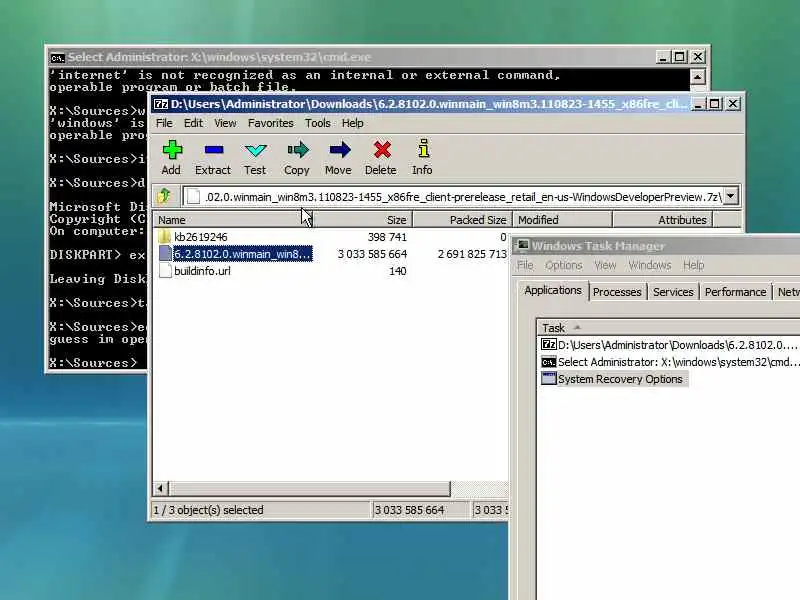The height and width of the screenshot is (600, 800).
Task: Maximize the cmd.exe window
Action: tap(680, 57)
